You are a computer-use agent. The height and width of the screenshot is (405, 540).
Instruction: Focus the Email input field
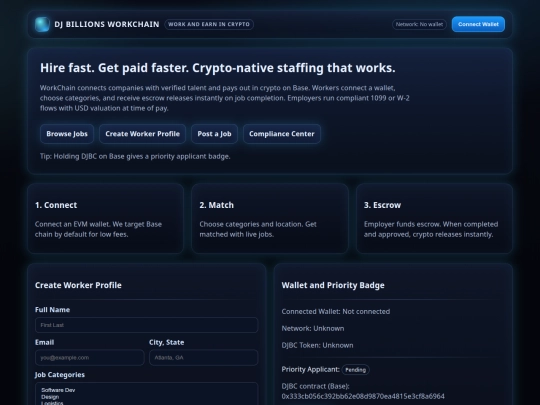point(90,357)
